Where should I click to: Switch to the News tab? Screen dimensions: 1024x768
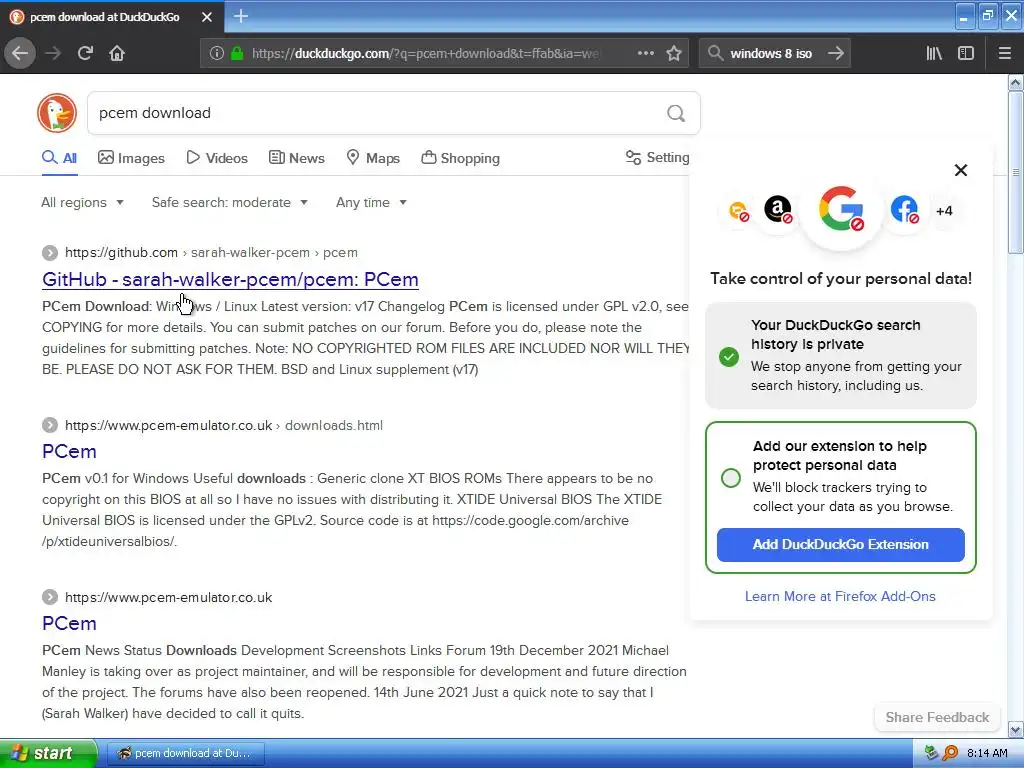pos(296,158)
